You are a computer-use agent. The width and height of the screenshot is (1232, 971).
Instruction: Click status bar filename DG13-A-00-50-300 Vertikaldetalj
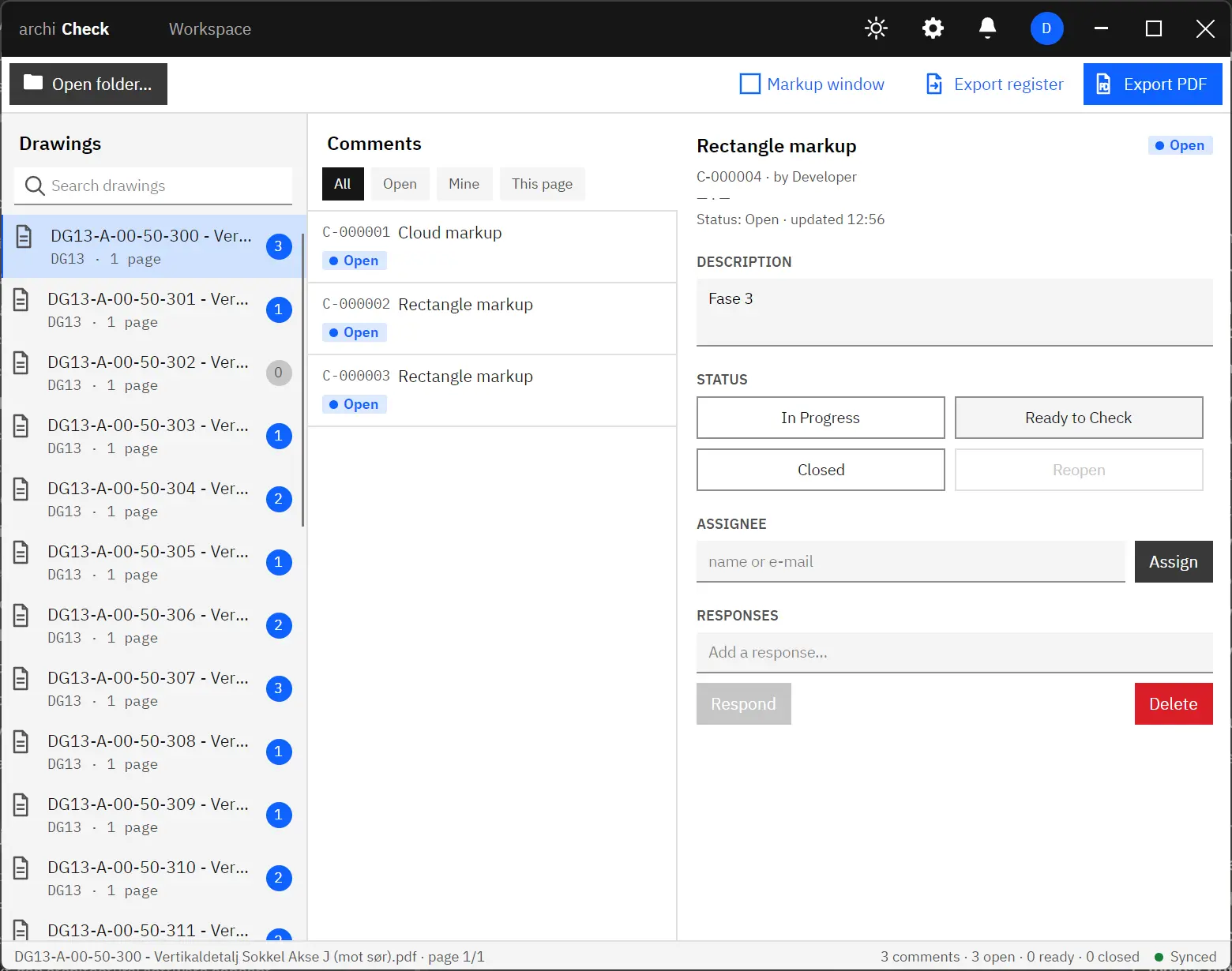[250, 957]
